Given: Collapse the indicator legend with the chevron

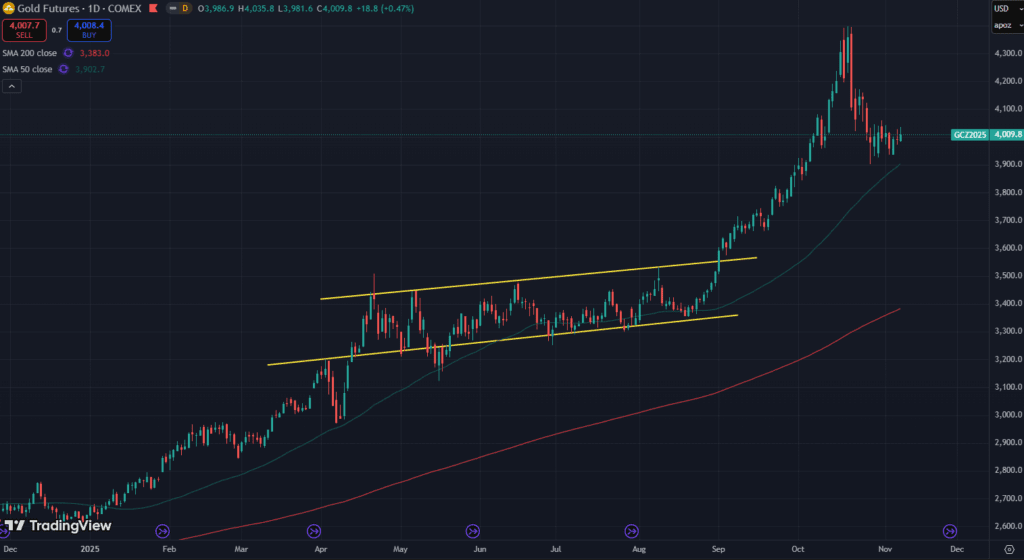Looking at the screenshot, I should click(x=11, y=87).
